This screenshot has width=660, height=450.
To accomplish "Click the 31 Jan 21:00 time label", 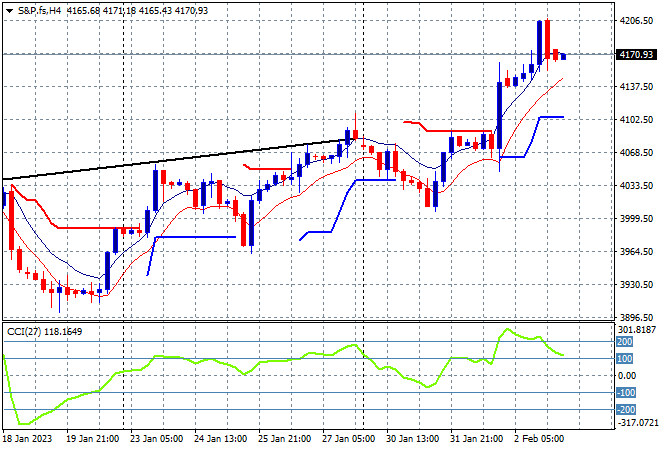I will [x=476, y=439].
